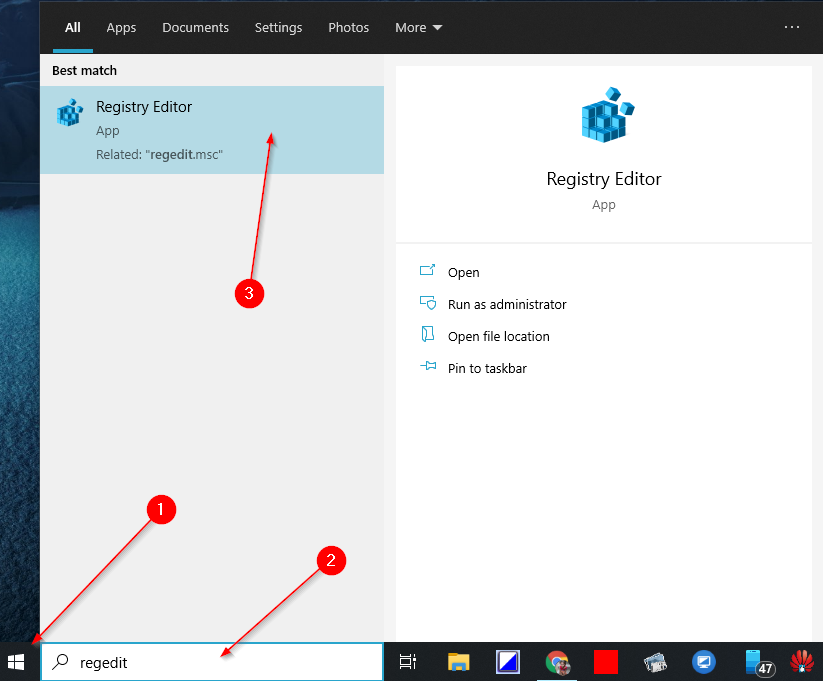Click the magnifier icon in search box
Image resolution: width=823 pixels, height=681 pixels.
[61, 662]
